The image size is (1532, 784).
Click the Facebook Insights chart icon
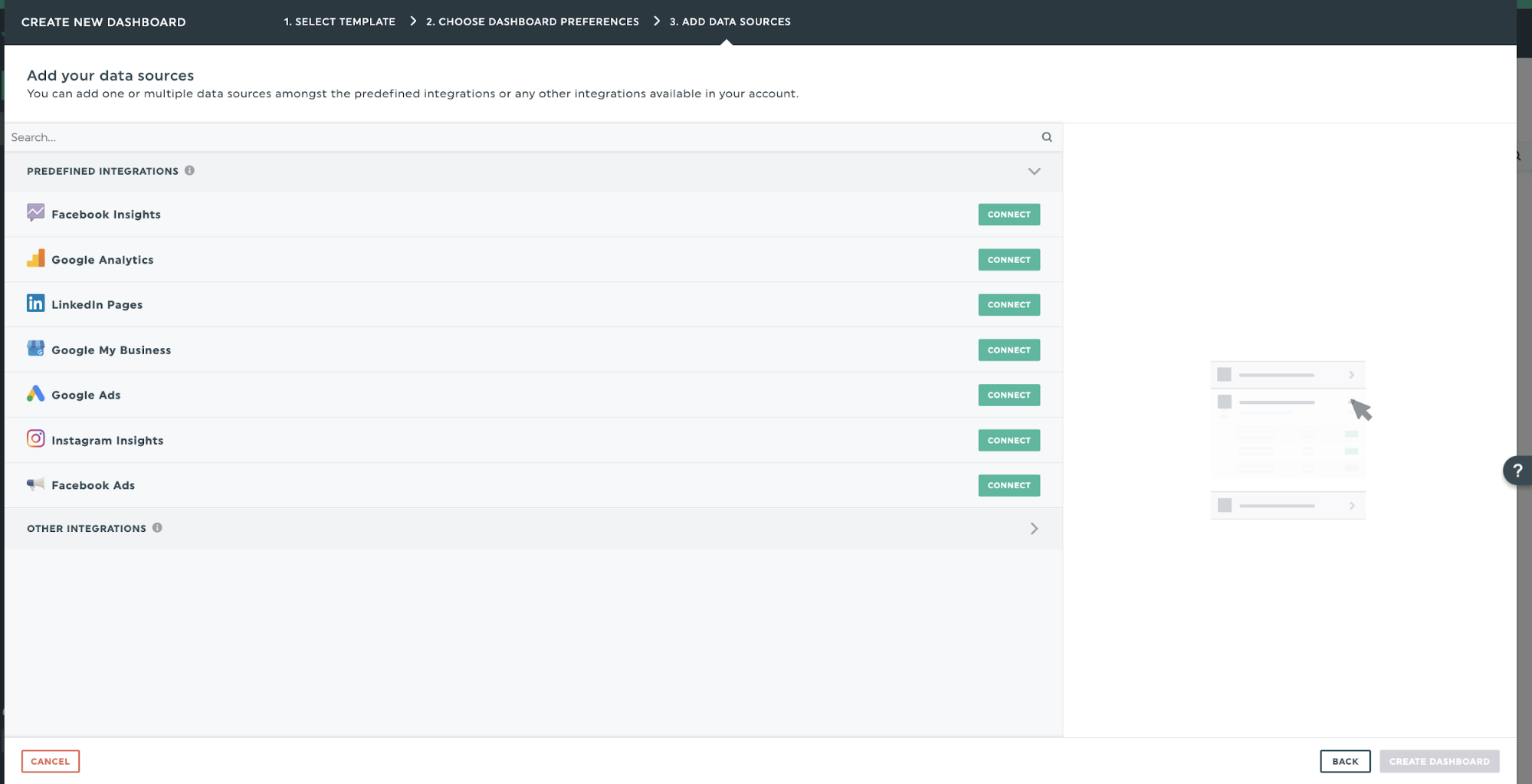tap(35, 213)
